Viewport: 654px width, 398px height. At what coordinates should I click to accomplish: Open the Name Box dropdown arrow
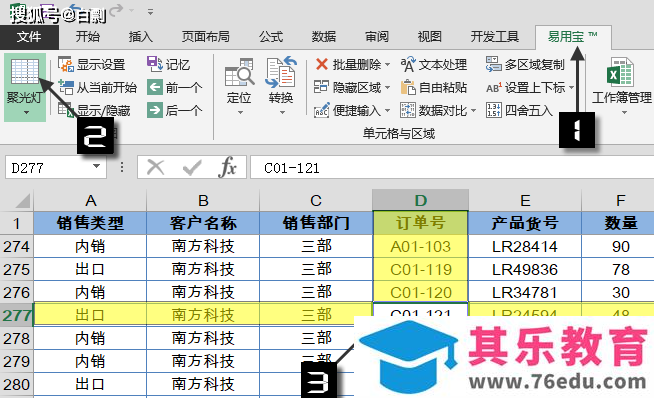pyautogui.click(x=96, y=166)
